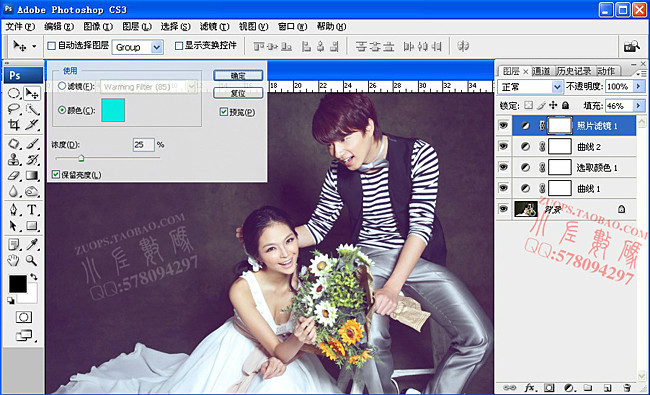The height and width of the screenshot is (395, 650).
Task: Select the Blur tool
Action: (x=14, y=191)
